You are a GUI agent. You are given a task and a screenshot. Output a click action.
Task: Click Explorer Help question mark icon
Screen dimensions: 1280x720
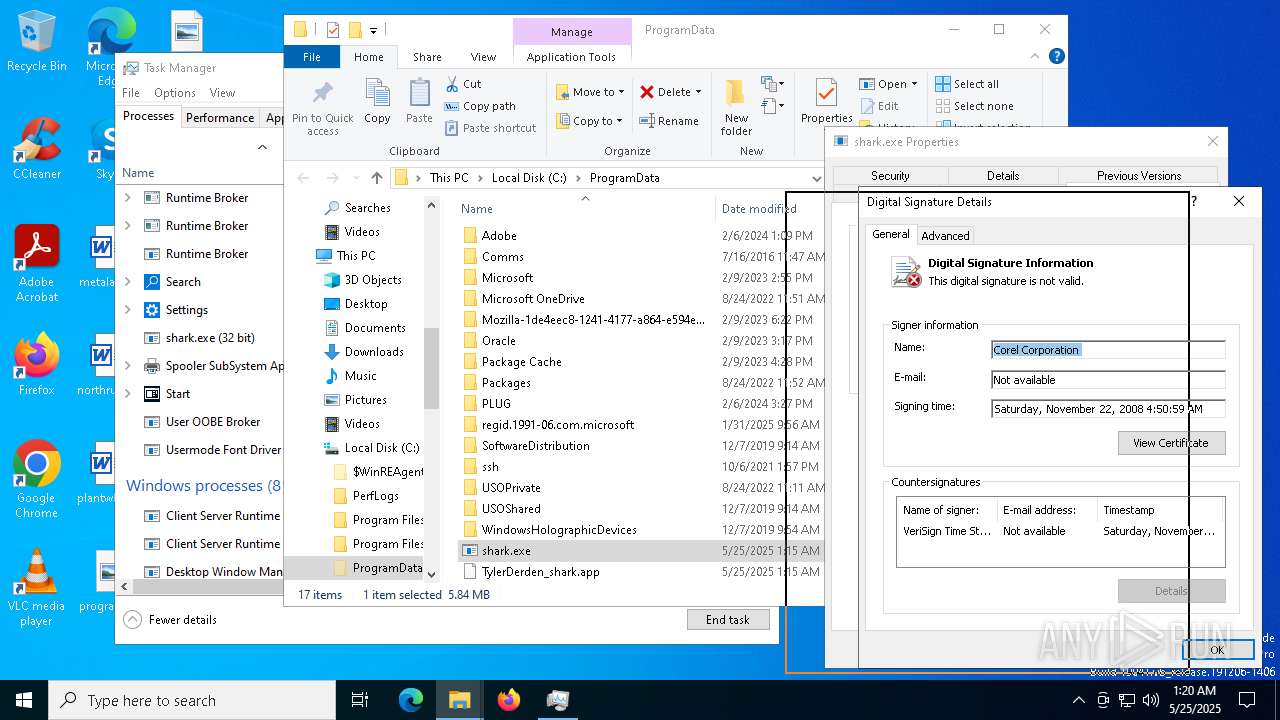coord(1057,57)
